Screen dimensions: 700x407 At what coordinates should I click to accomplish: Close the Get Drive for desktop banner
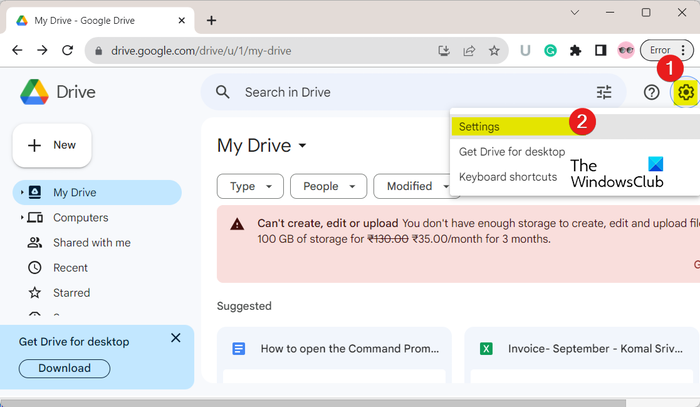[x=176, y=338]
